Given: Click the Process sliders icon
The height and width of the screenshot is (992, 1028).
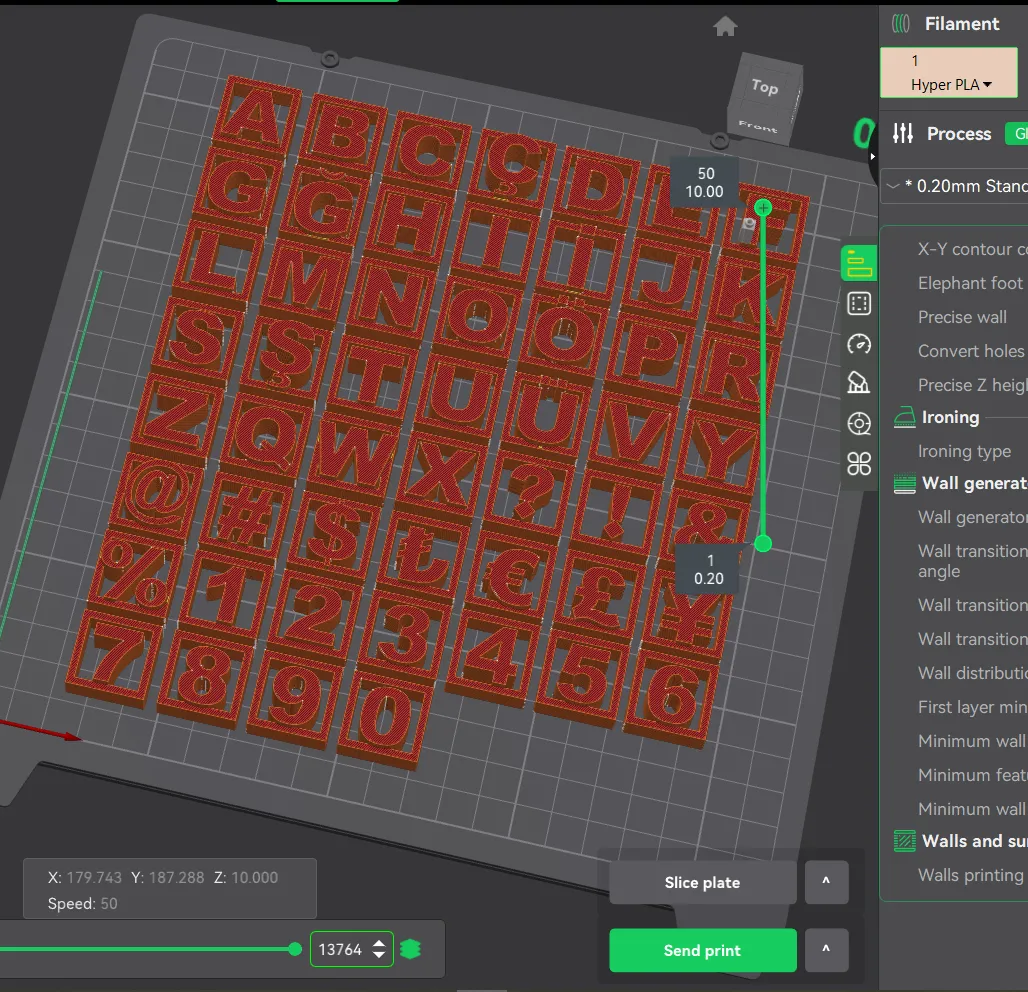Looking at the screenshot, I should click(x=903, y=134).
